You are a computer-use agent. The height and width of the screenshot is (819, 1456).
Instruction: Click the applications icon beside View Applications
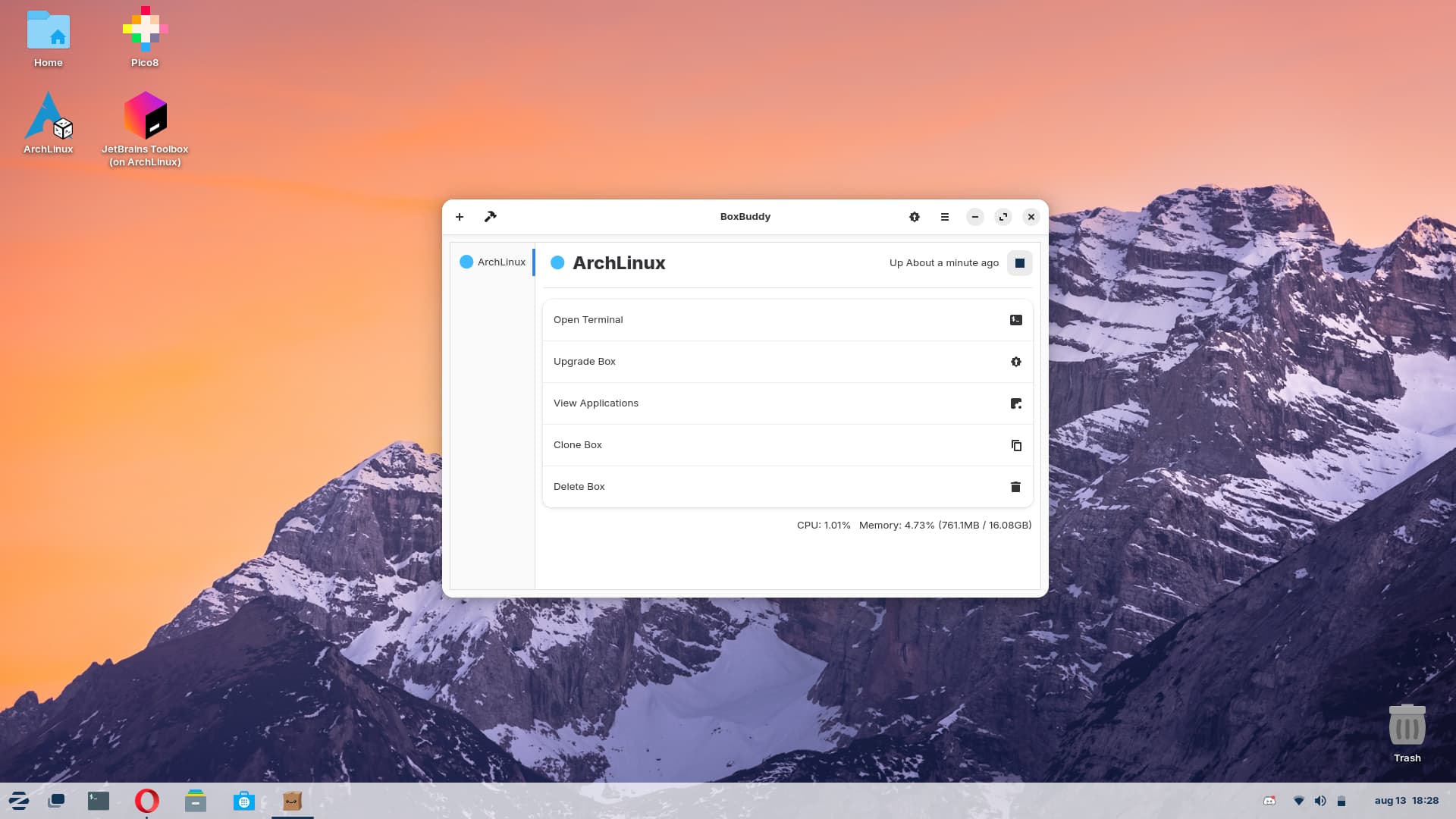click(x=1016, y=403)
